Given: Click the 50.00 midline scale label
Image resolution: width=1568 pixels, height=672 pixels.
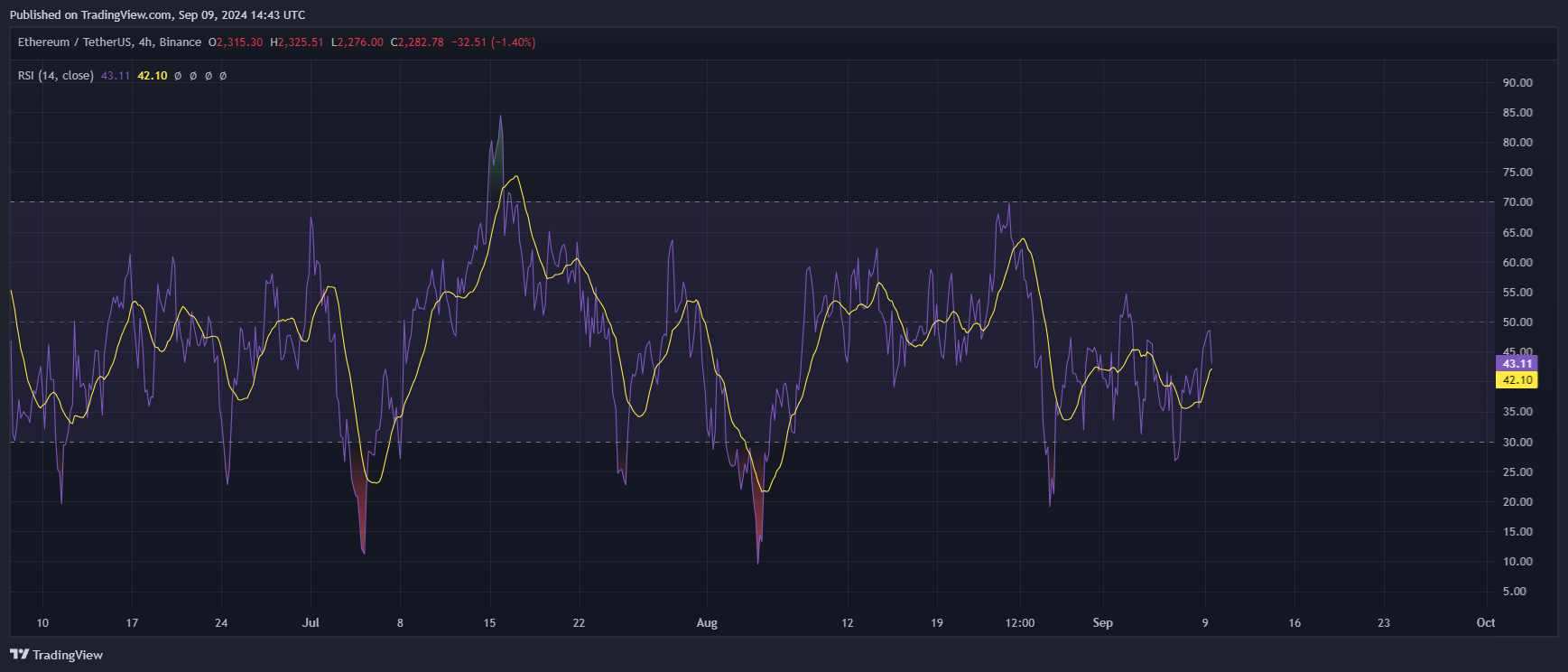Looking at the screenshot, I should coord(1517,322).
